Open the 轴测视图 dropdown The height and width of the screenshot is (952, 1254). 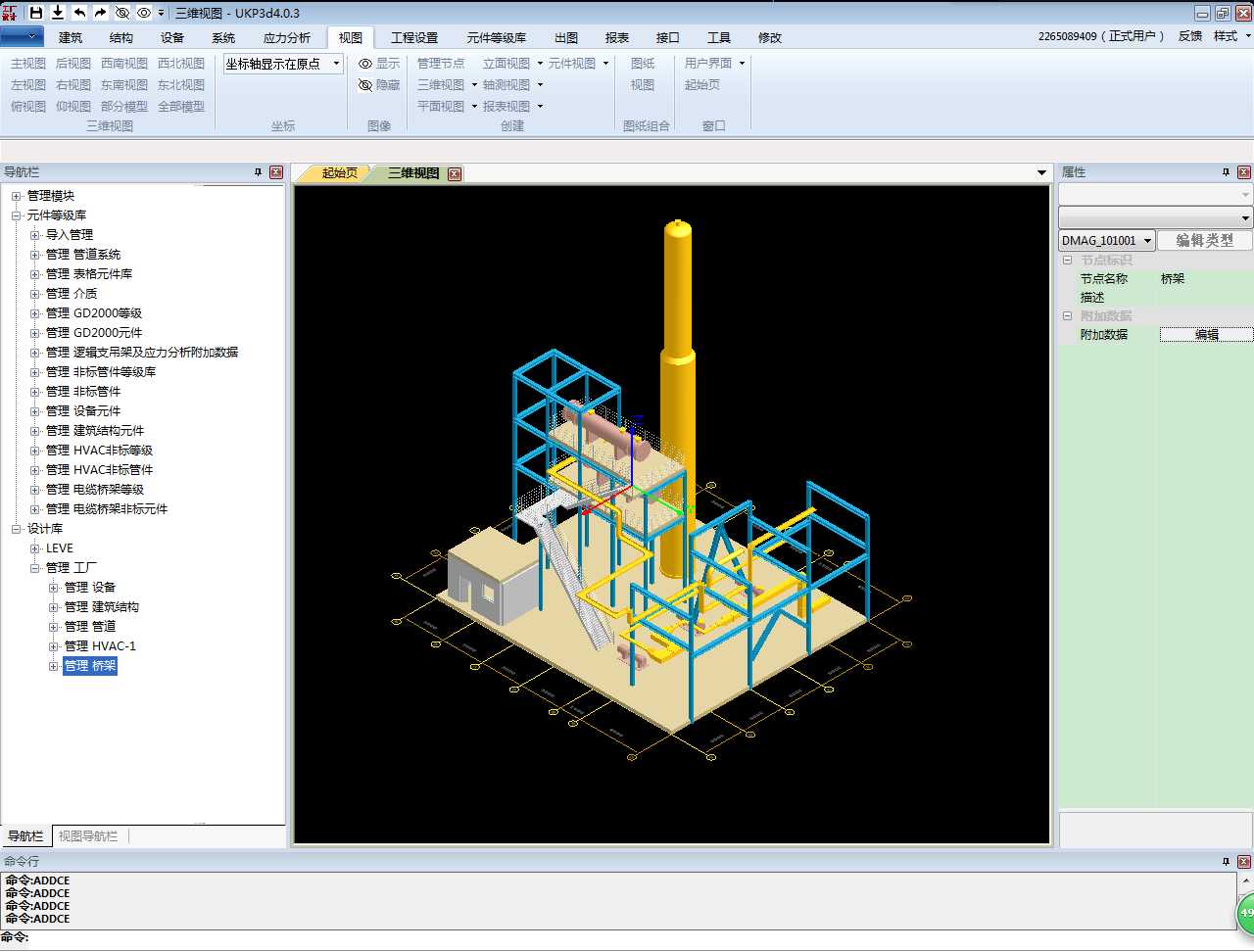[512, 85]
